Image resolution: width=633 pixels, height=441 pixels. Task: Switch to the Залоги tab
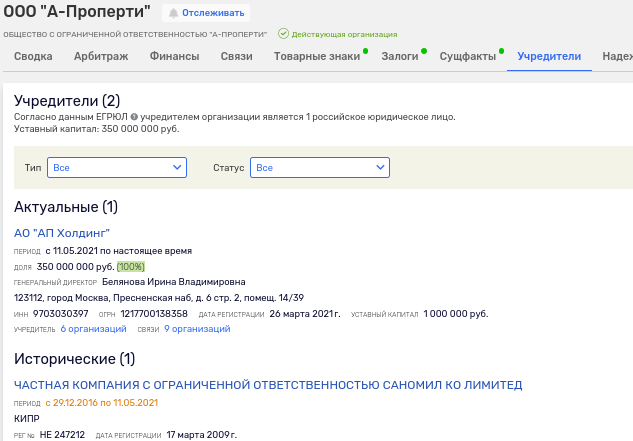(400, 56)
